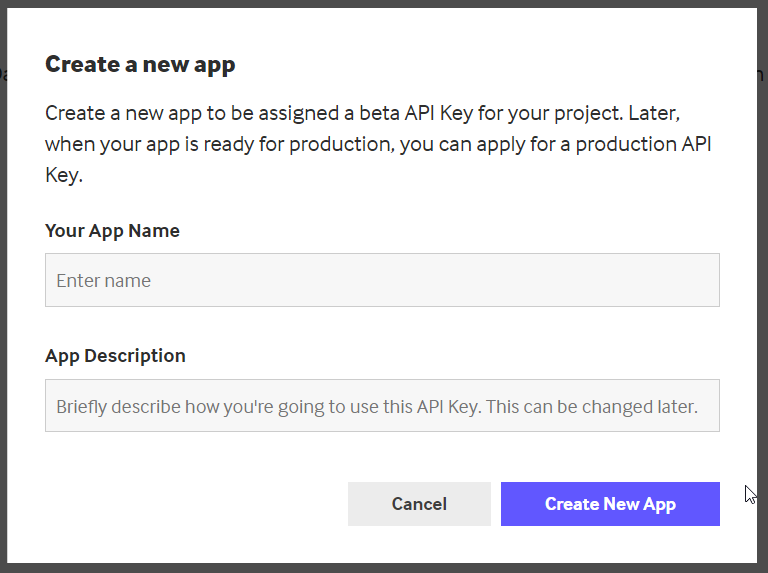This screenshot has width=768, height=573.
Task: Click blank dialog area left of Cancel
Action: tap(196, 504)
